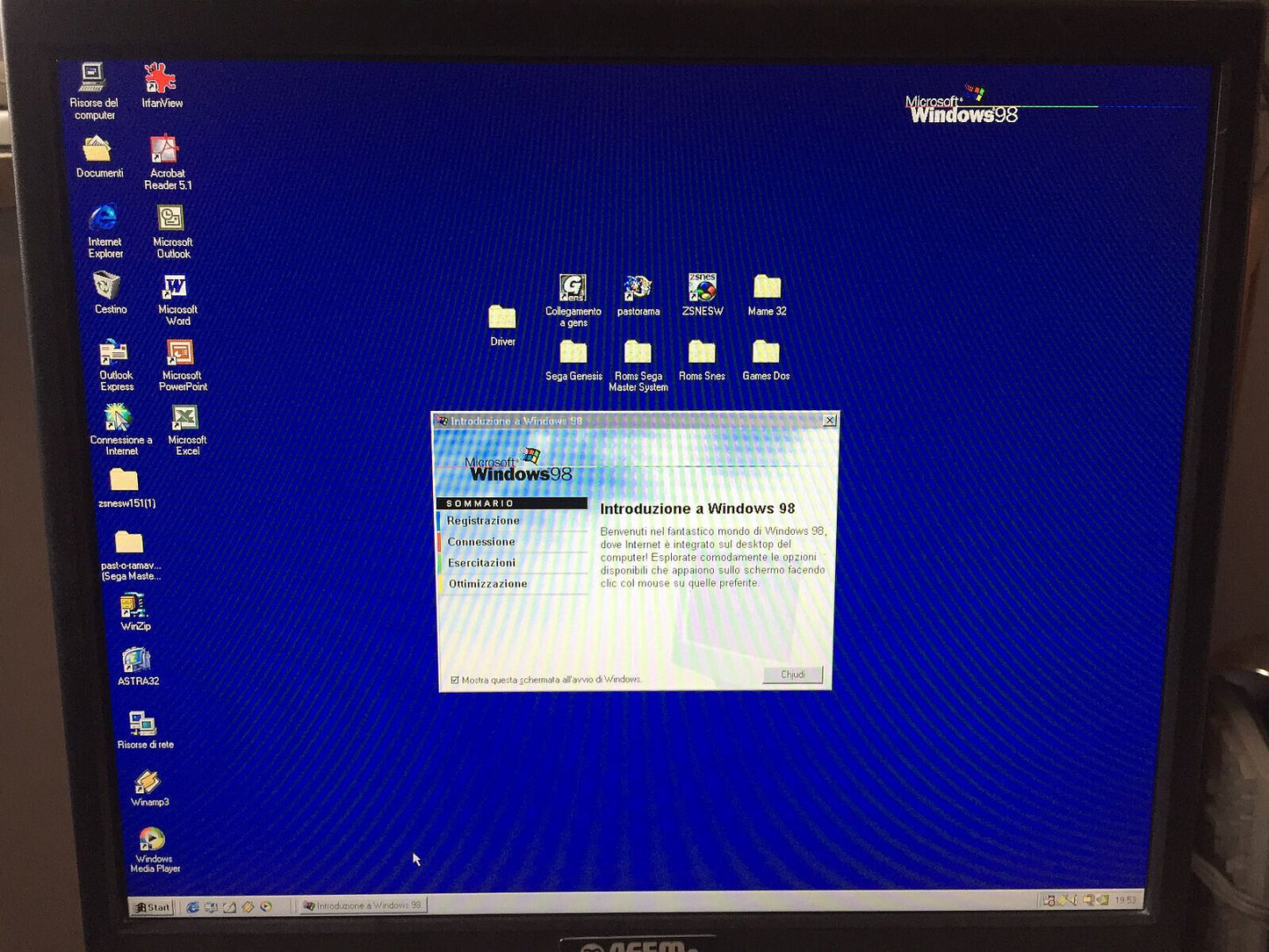The height and width of the screenshot is (952, 1269).
Task: Open Outlook Express email client
Action: click(115, 354)
